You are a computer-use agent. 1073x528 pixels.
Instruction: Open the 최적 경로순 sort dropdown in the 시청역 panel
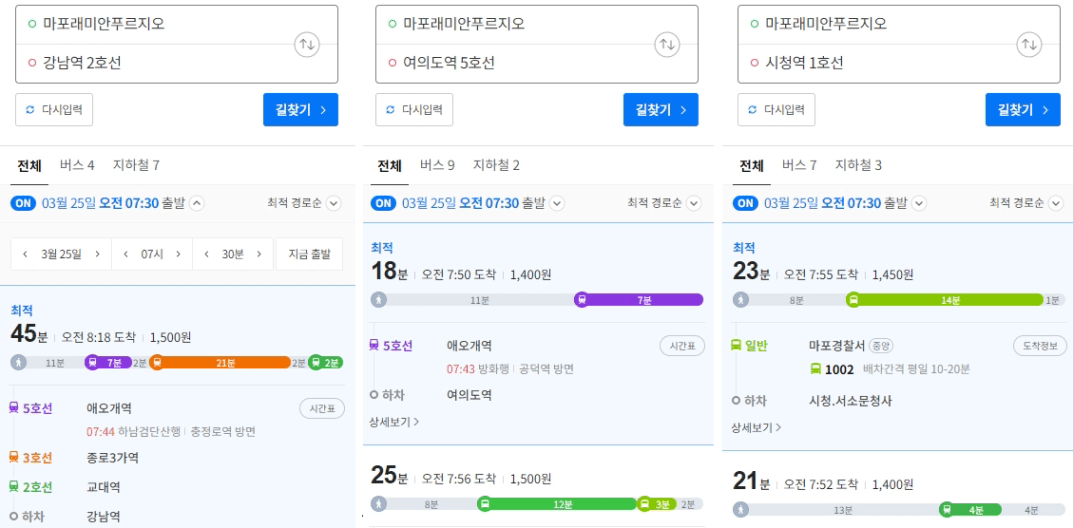click(1026, 203)
